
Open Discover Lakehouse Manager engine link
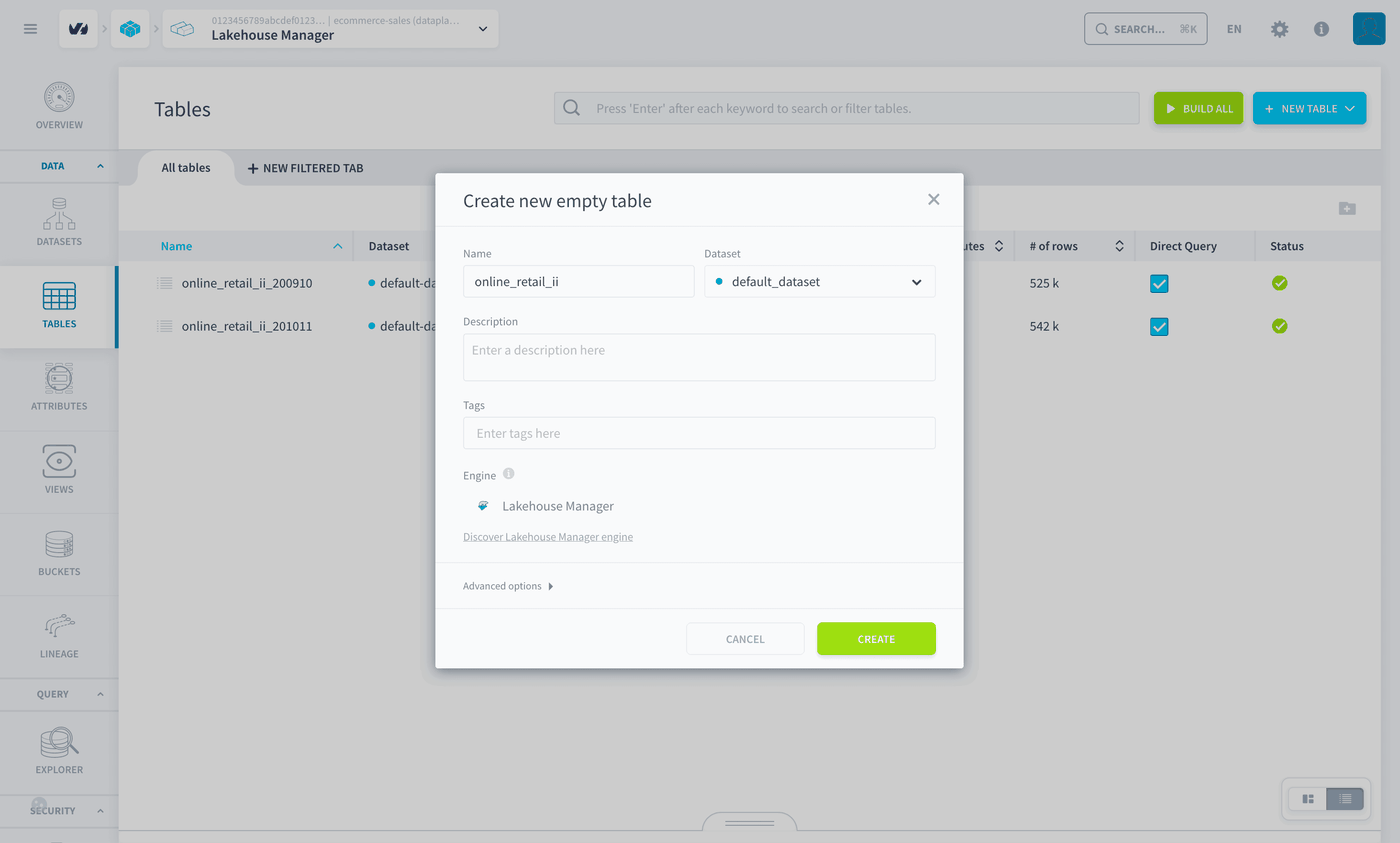point(548,537)
